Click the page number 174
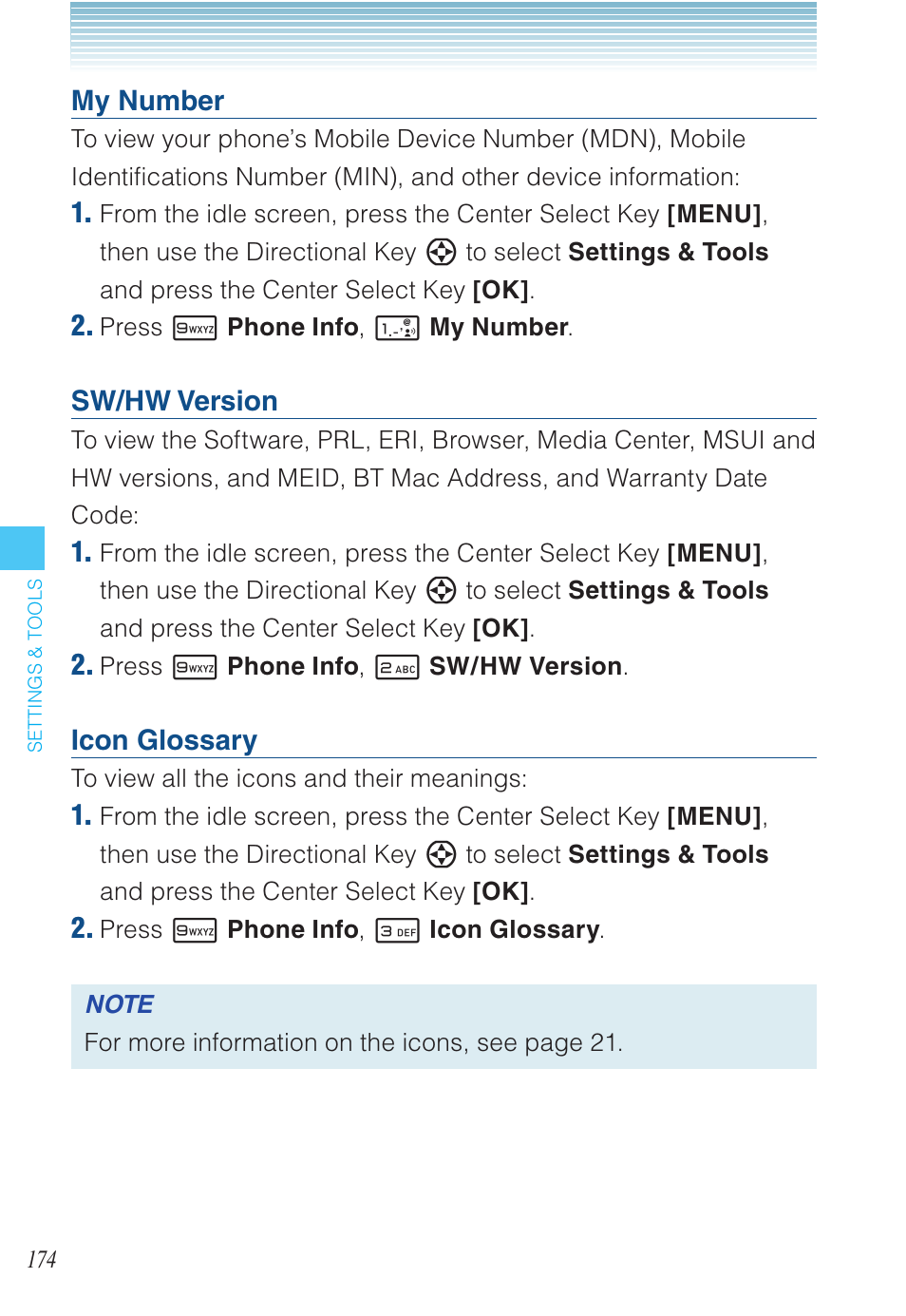The height and width of the screenshot is (1316, 906). [42, 1259]
